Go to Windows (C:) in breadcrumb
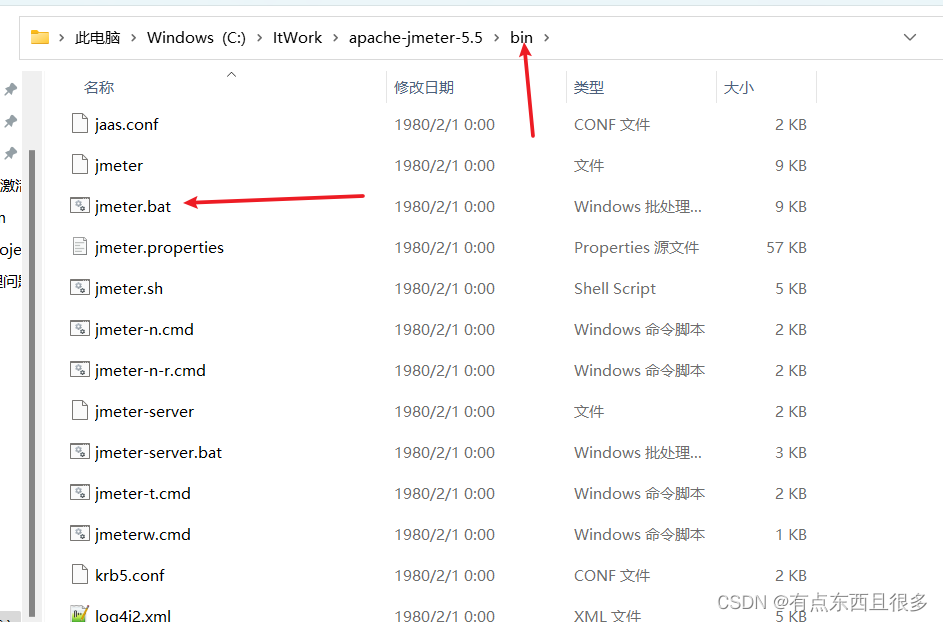 pos(197,38)
